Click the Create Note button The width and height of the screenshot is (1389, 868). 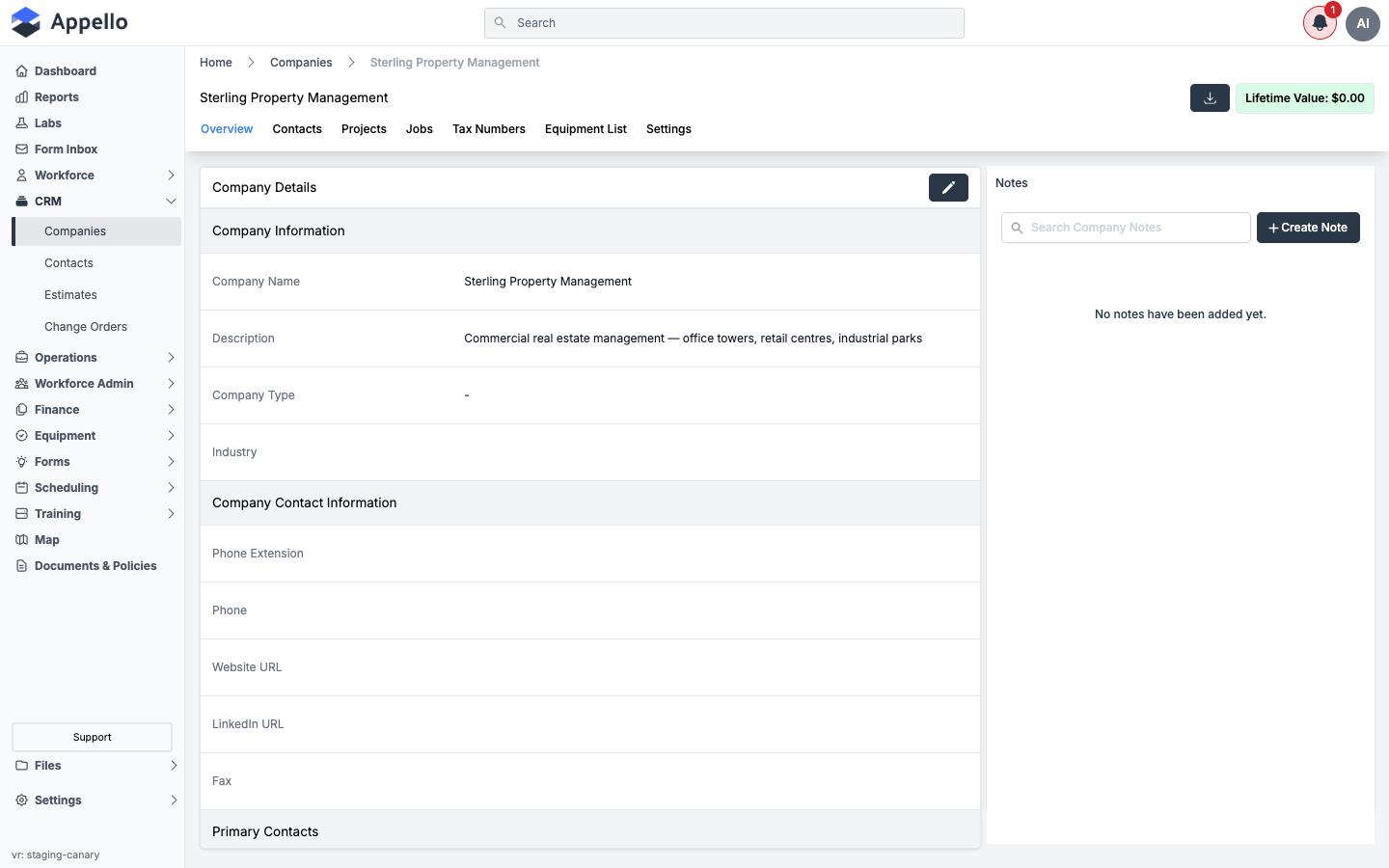tap(1308, 228)
